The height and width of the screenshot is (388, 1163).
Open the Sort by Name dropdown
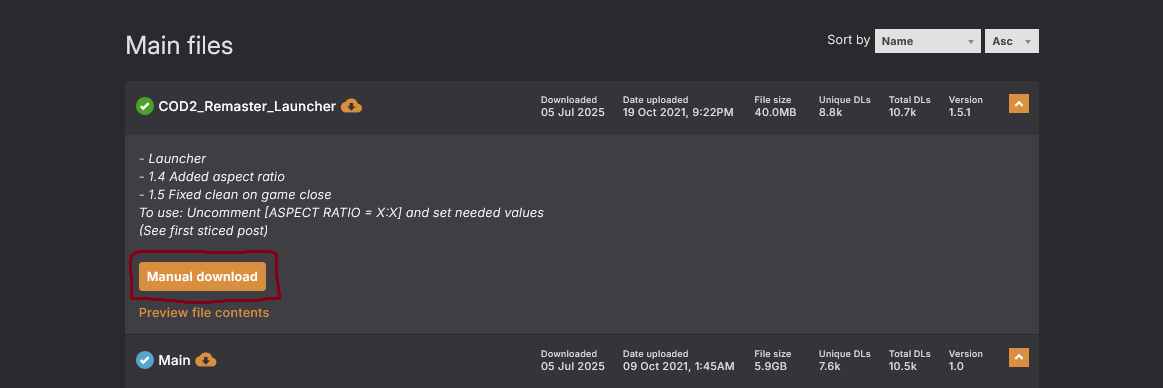pos(928,42)
